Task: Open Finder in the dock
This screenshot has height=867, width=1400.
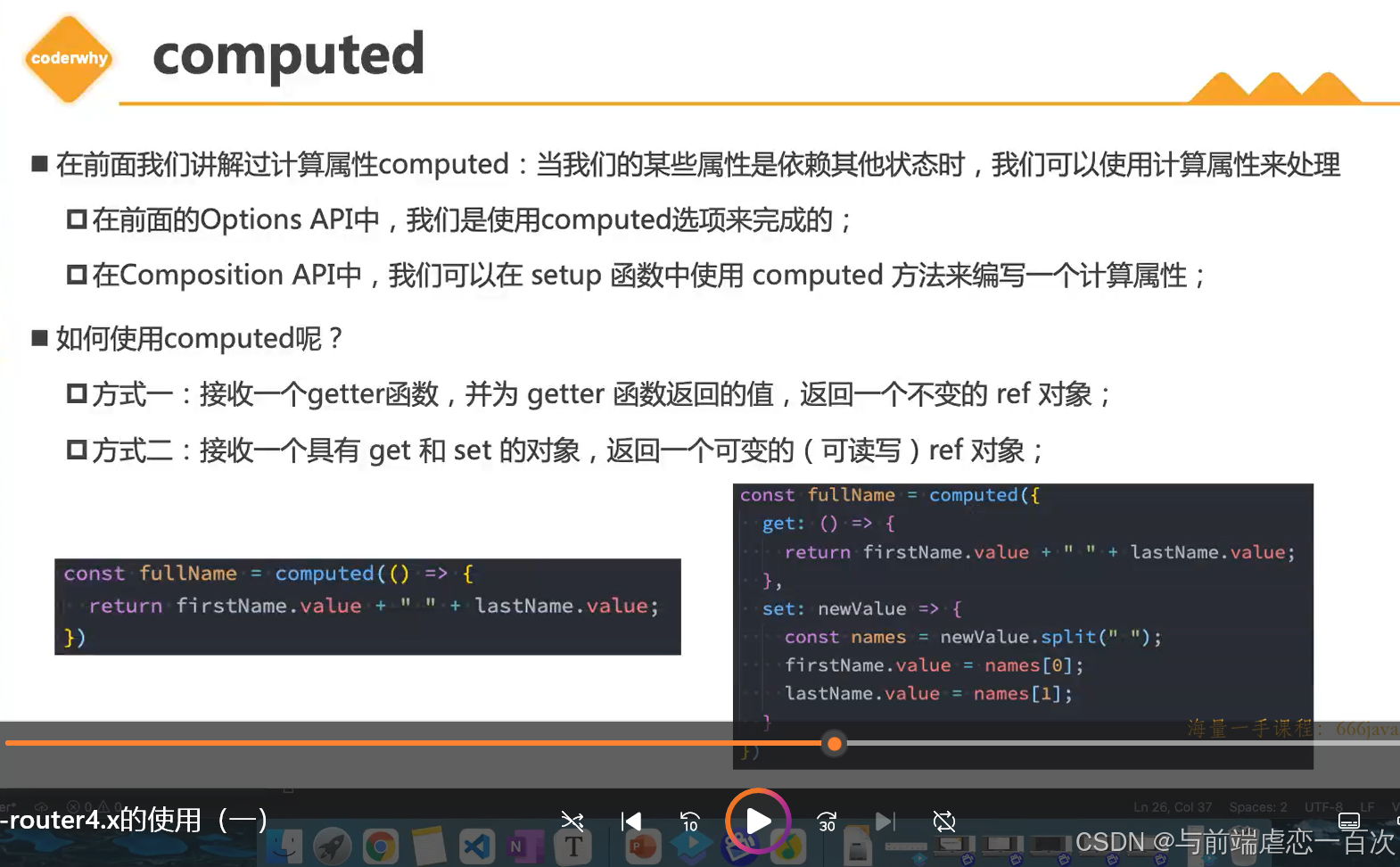Action: click(x=284, y=846)
